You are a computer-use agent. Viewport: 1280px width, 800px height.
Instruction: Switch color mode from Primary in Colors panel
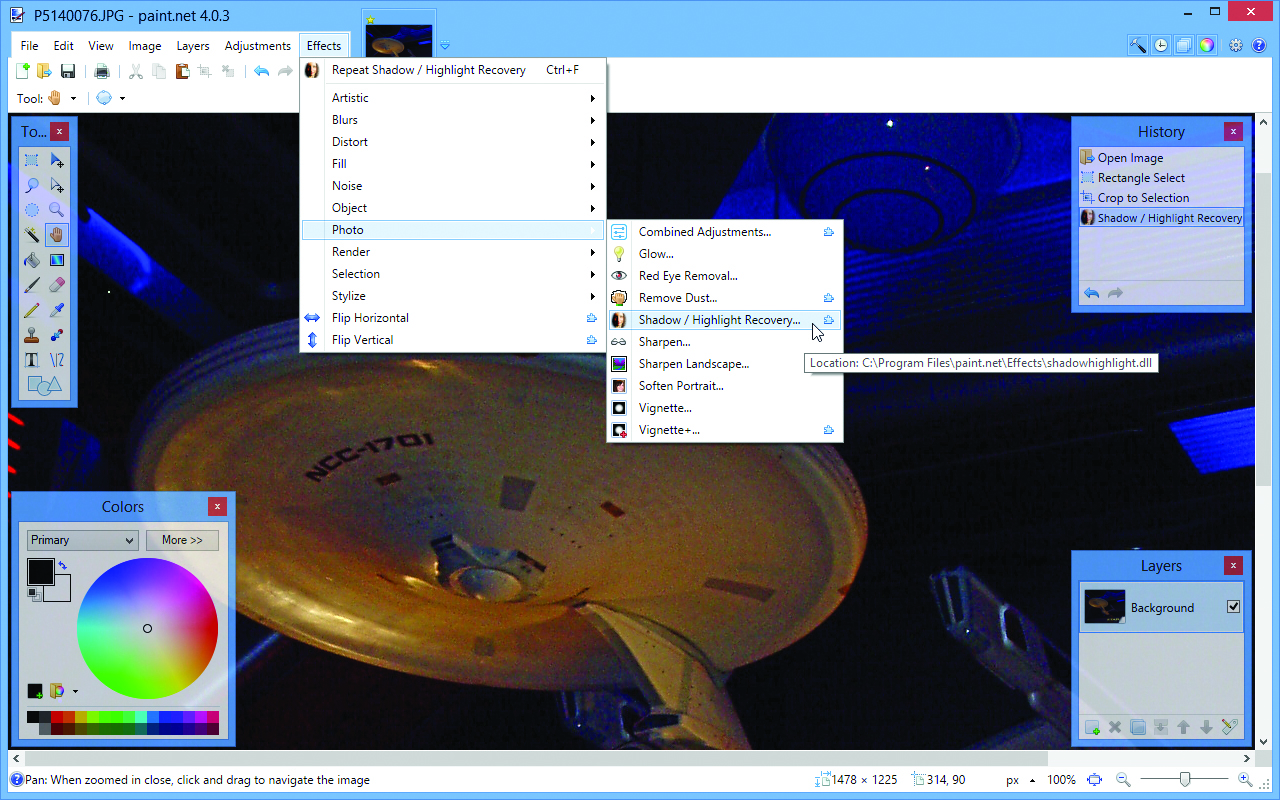[x=82, y=539]
